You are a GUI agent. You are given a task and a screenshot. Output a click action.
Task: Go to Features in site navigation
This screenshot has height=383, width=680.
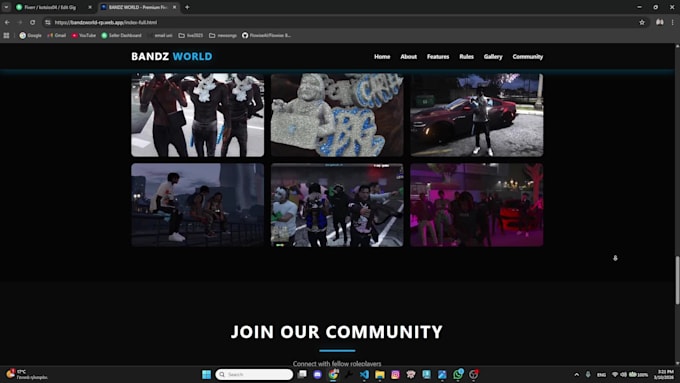[438, 56]
